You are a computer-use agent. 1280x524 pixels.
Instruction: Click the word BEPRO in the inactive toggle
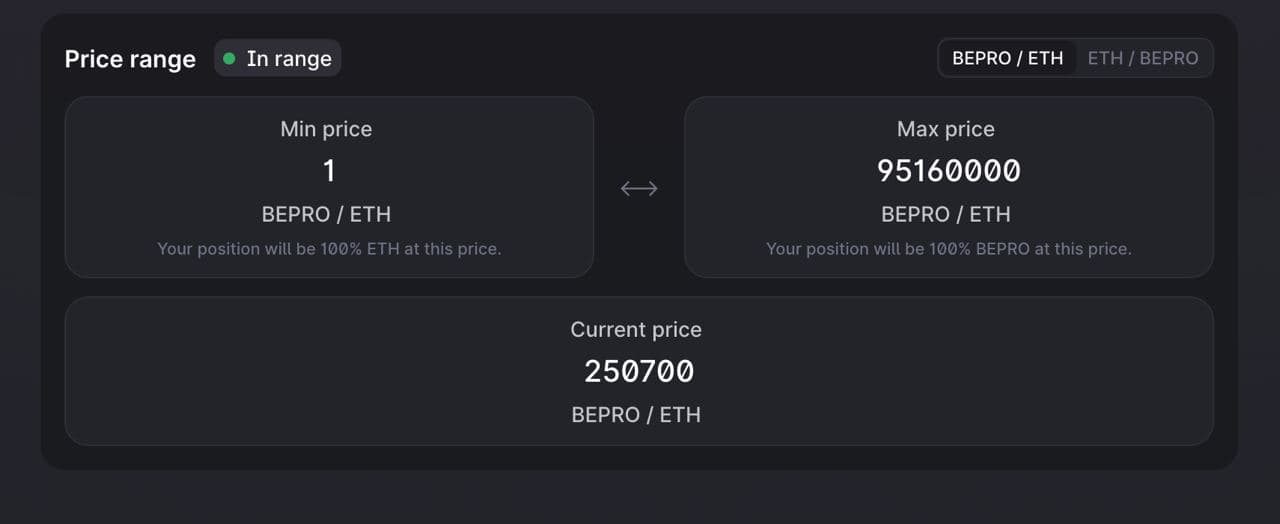point(1169,58)
